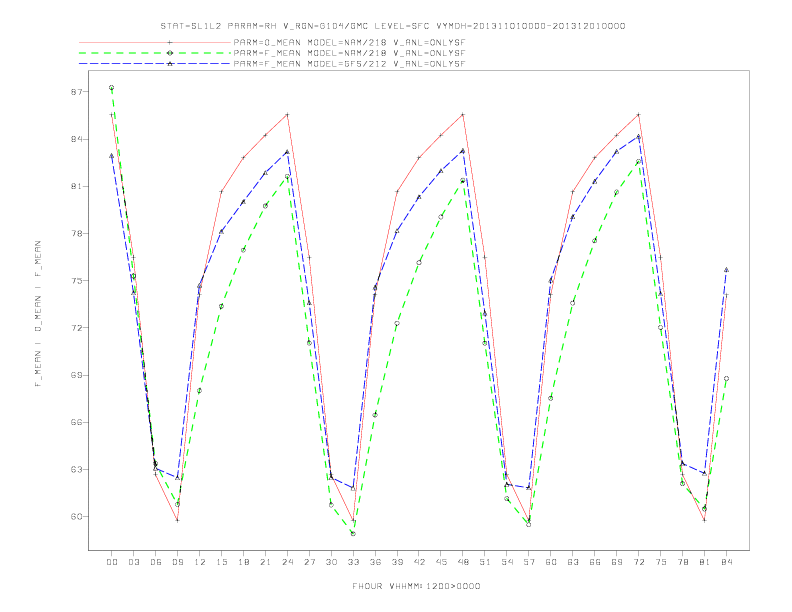Image resolution: width=792 pixels, height=612 pixels.
Task: Click y-axis tick value 78
Action: [x=76, y=233]
